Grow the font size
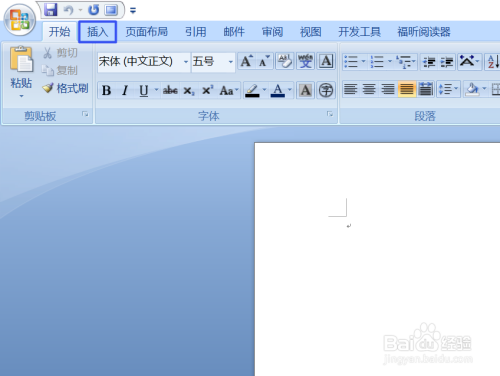 click(246, 61)
